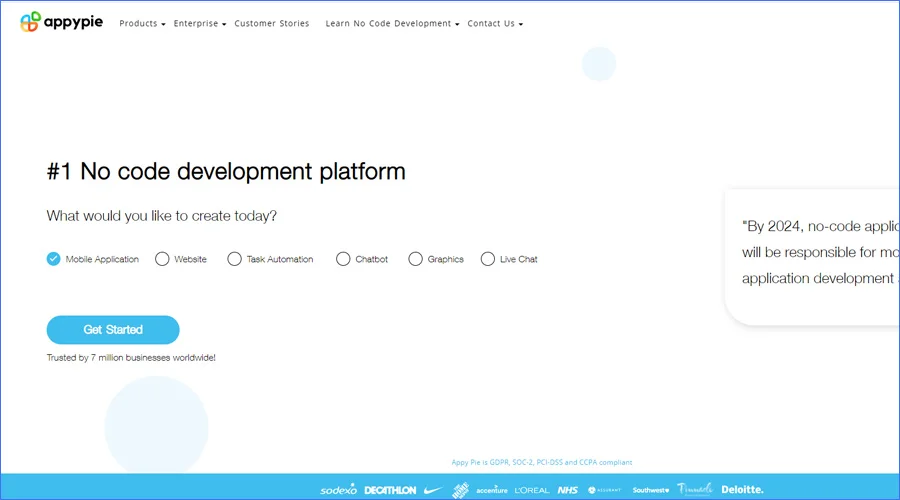
Task: Pick the Live Chat radio option
Action: [488, 259]
